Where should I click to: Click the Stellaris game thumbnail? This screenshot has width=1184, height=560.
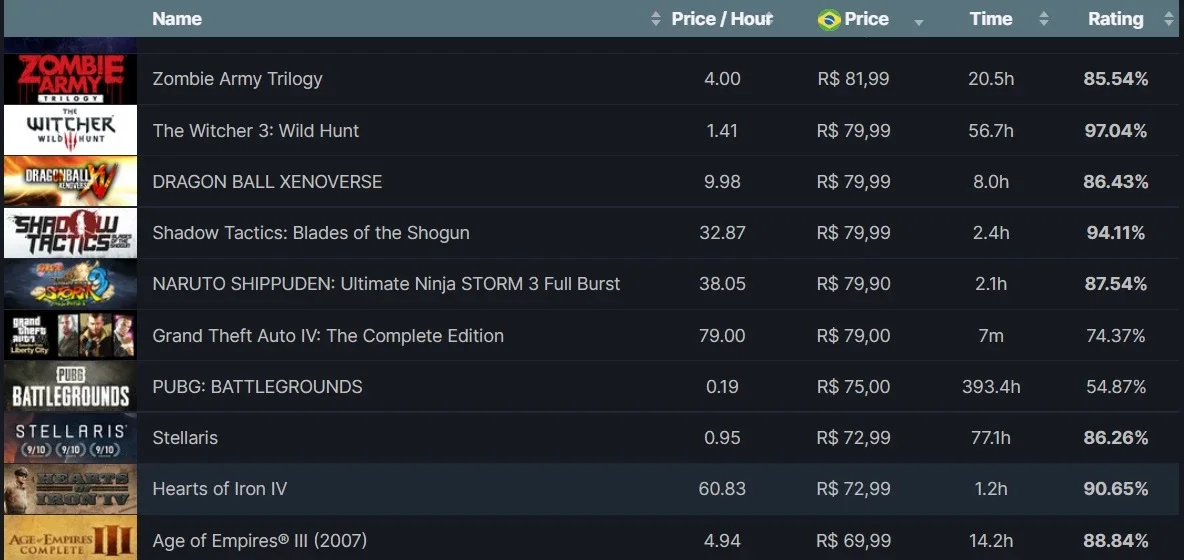point(70,438)
